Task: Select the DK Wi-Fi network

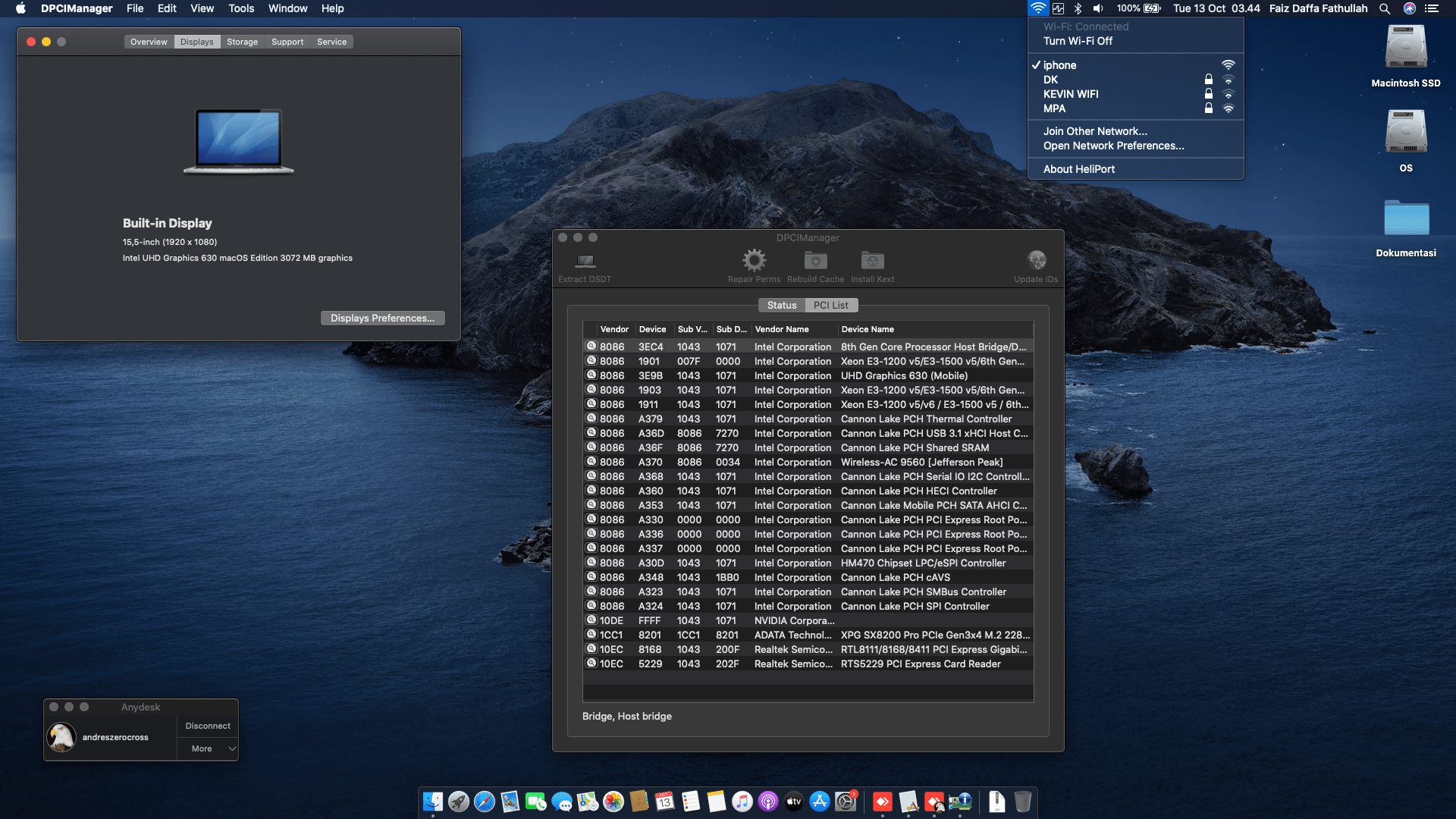Action: 1135,80
